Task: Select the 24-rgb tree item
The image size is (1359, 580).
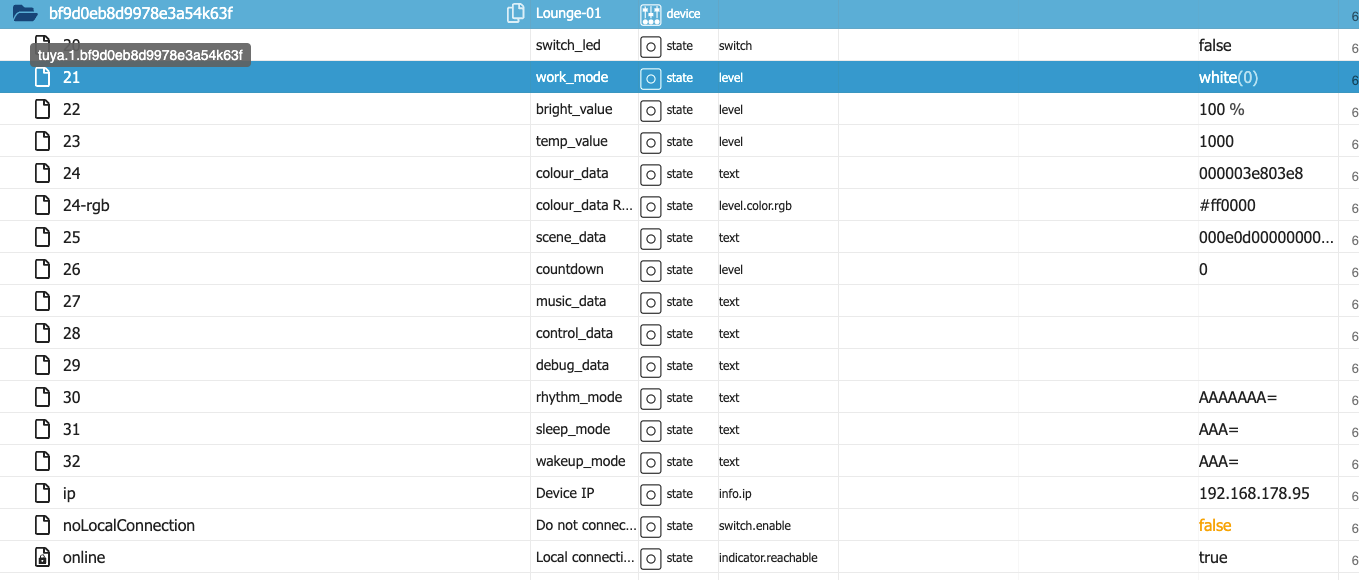Action: pyautogui.click(x=86, y=205)
